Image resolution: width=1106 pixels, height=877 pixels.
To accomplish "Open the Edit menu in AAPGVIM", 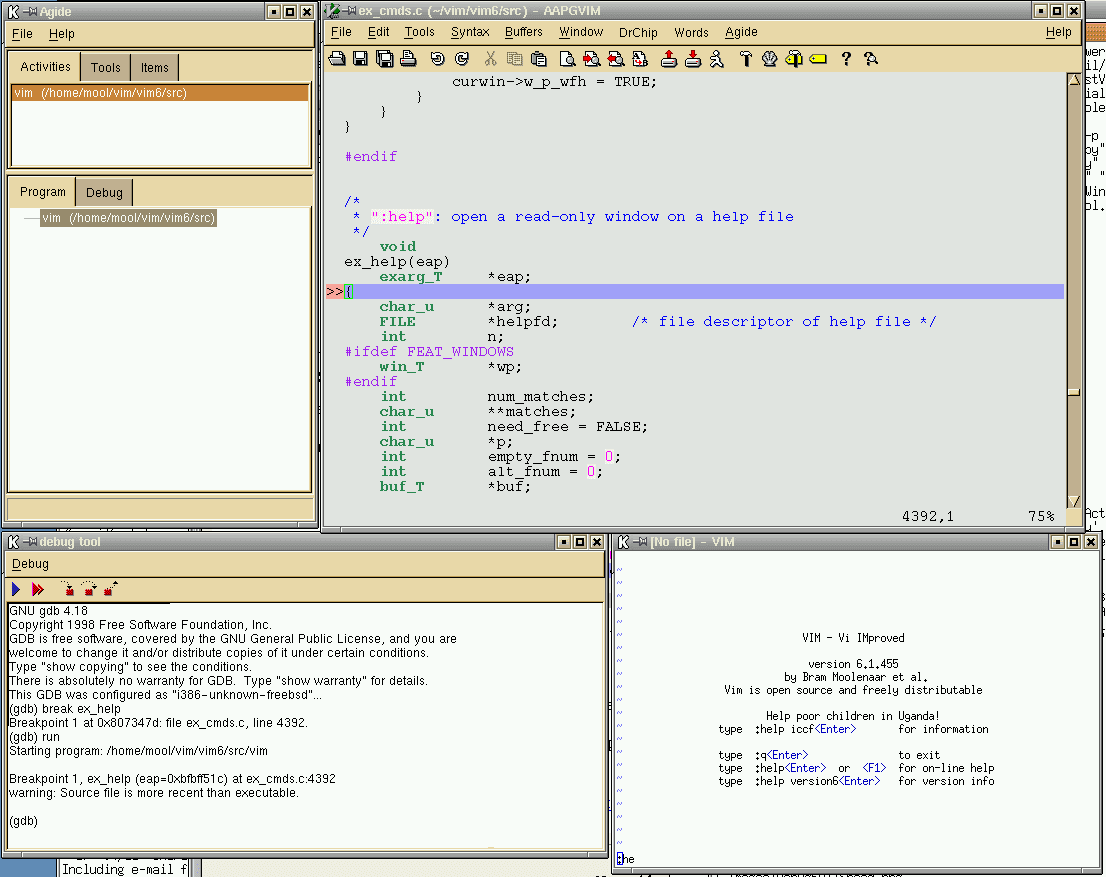I will 378,32.
